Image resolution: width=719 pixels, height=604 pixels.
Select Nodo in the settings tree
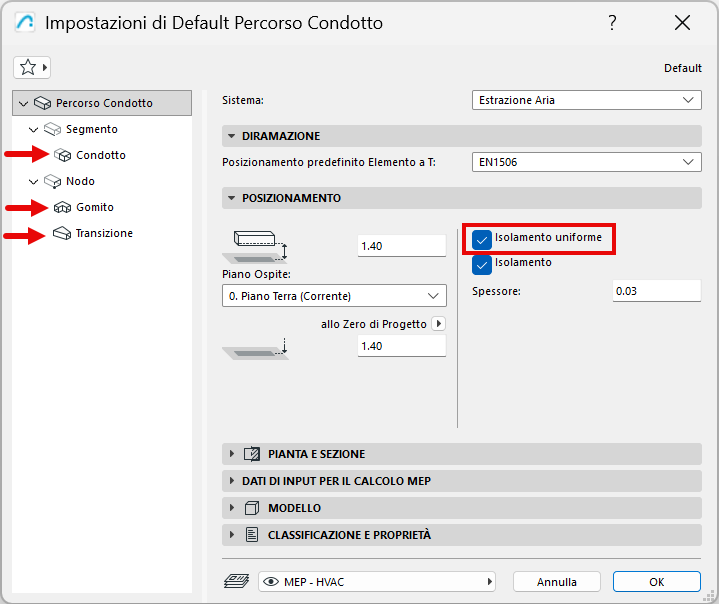coord(80,181)
